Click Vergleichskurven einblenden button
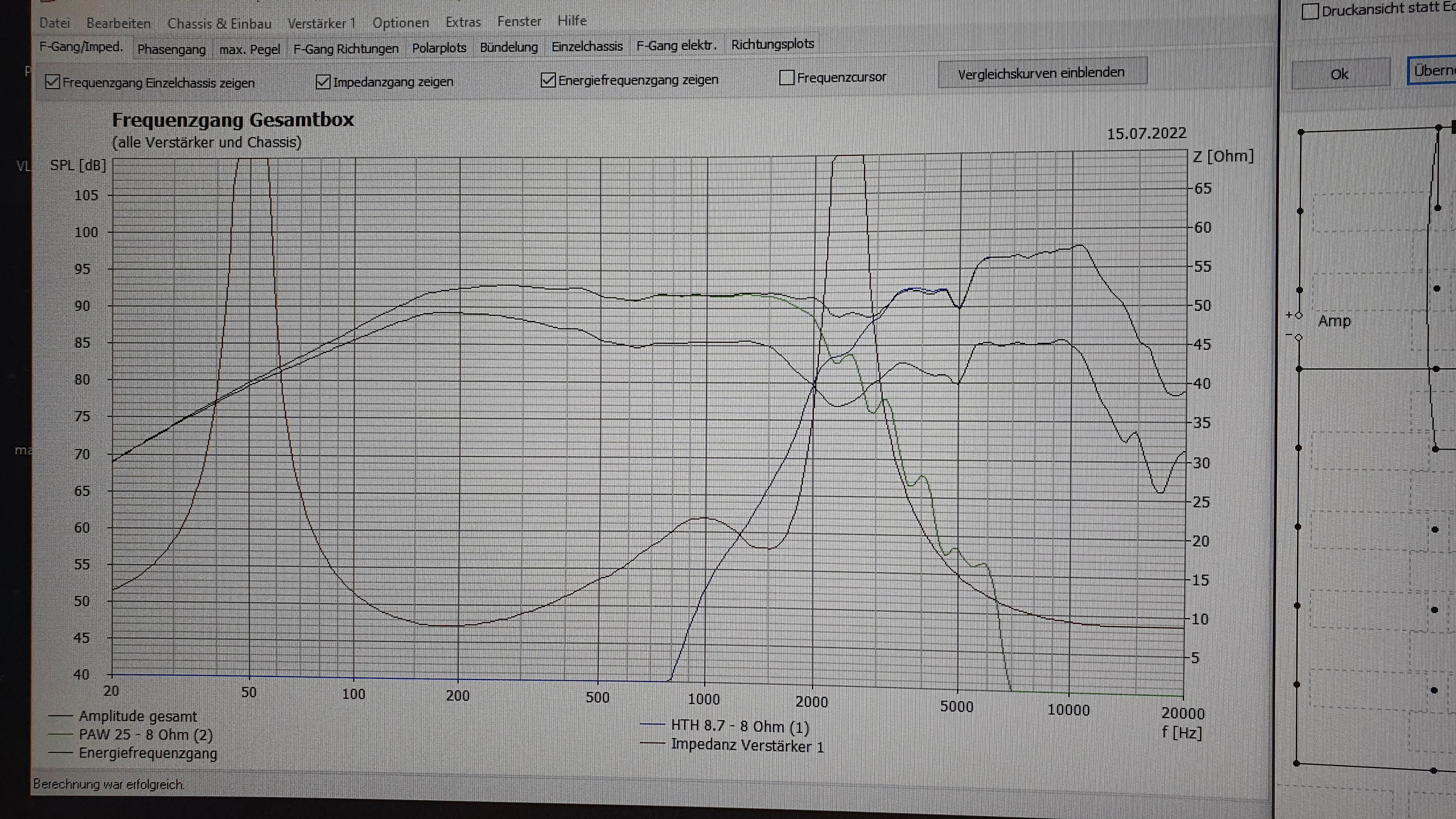This screenshot has width=1456, height=819. (1041, 73)
